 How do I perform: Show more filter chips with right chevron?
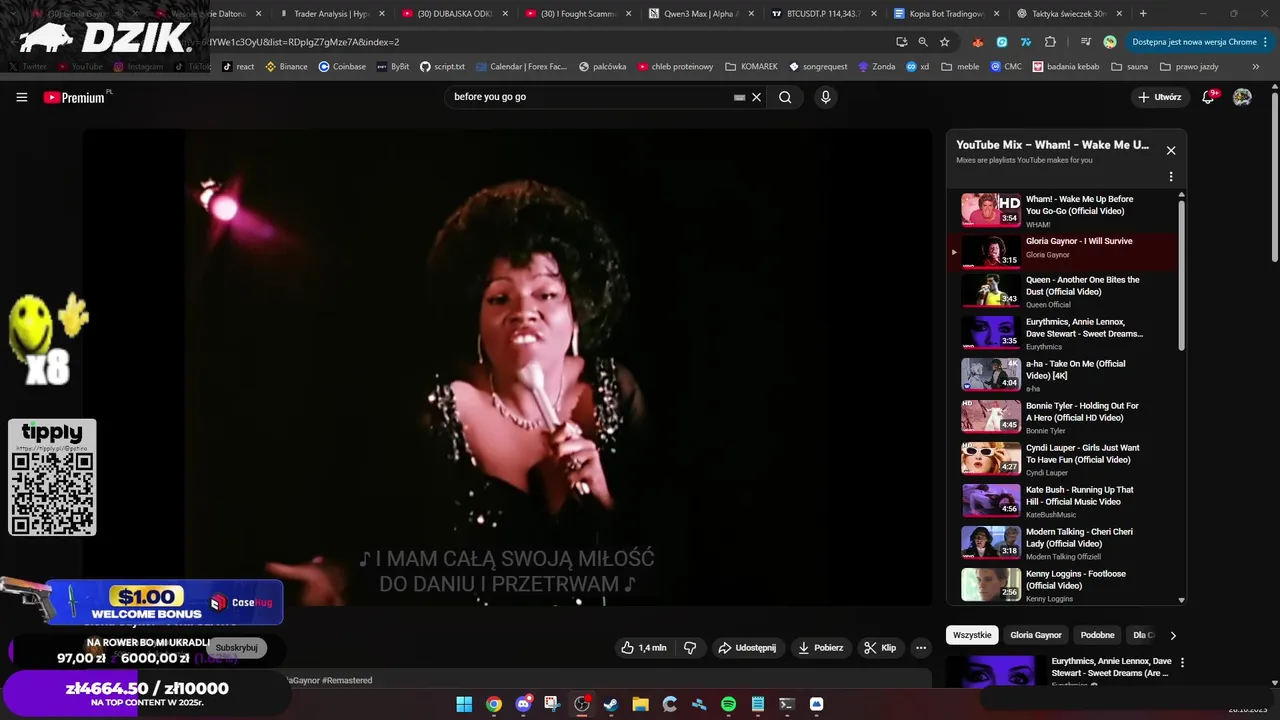click(1173, 635)
